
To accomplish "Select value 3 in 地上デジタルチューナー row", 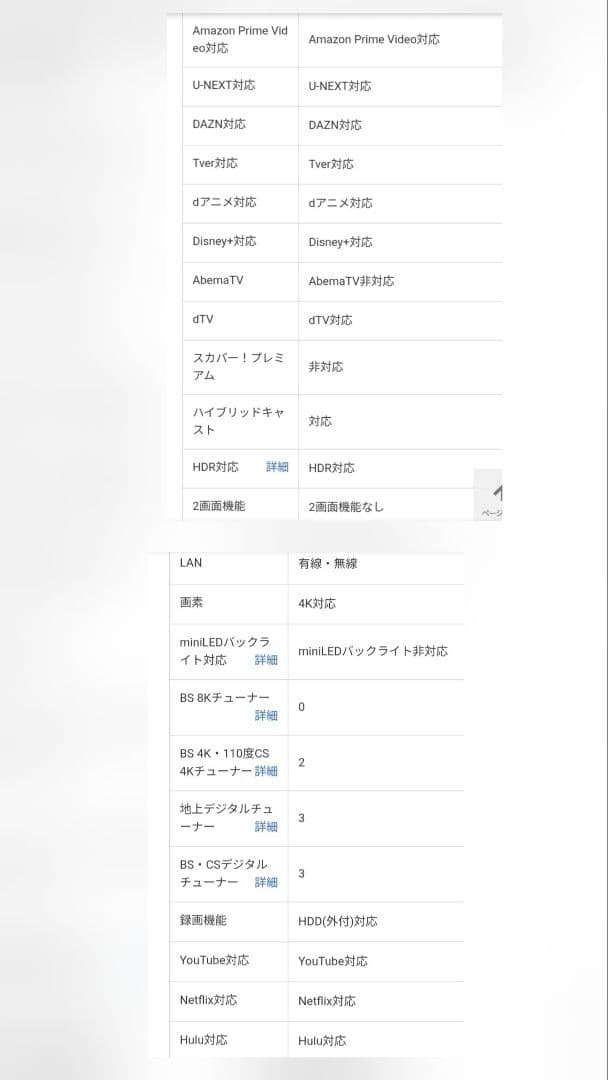I will (x=301, y=818).
